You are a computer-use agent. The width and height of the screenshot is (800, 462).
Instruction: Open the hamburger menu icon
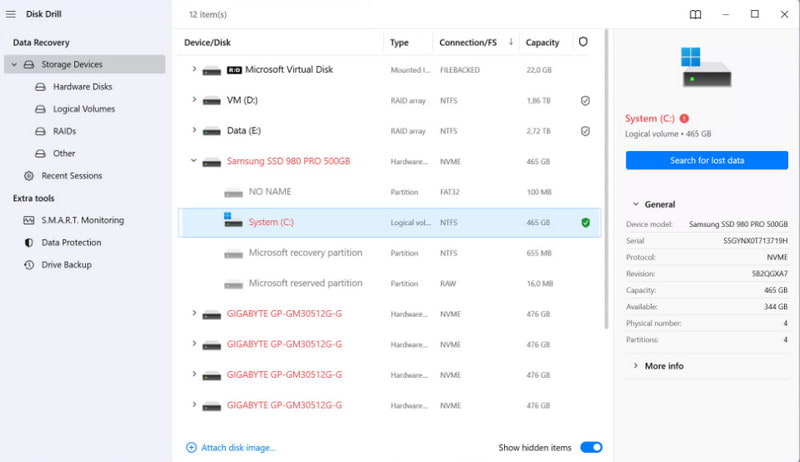point(11,14)
